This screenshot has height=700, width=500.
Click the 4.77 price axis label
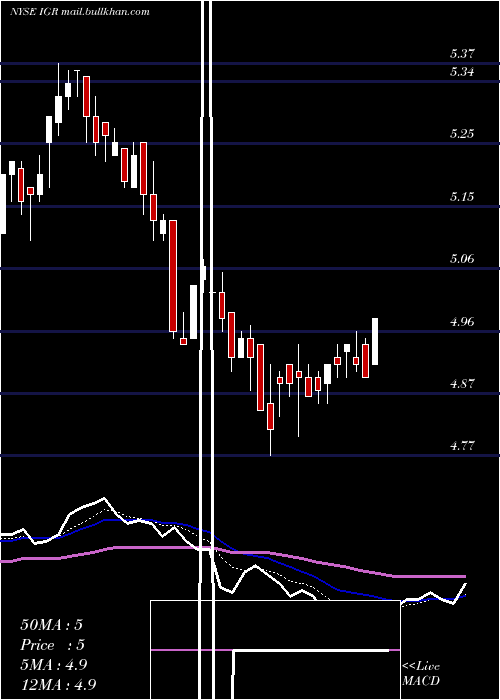point(462,446)
